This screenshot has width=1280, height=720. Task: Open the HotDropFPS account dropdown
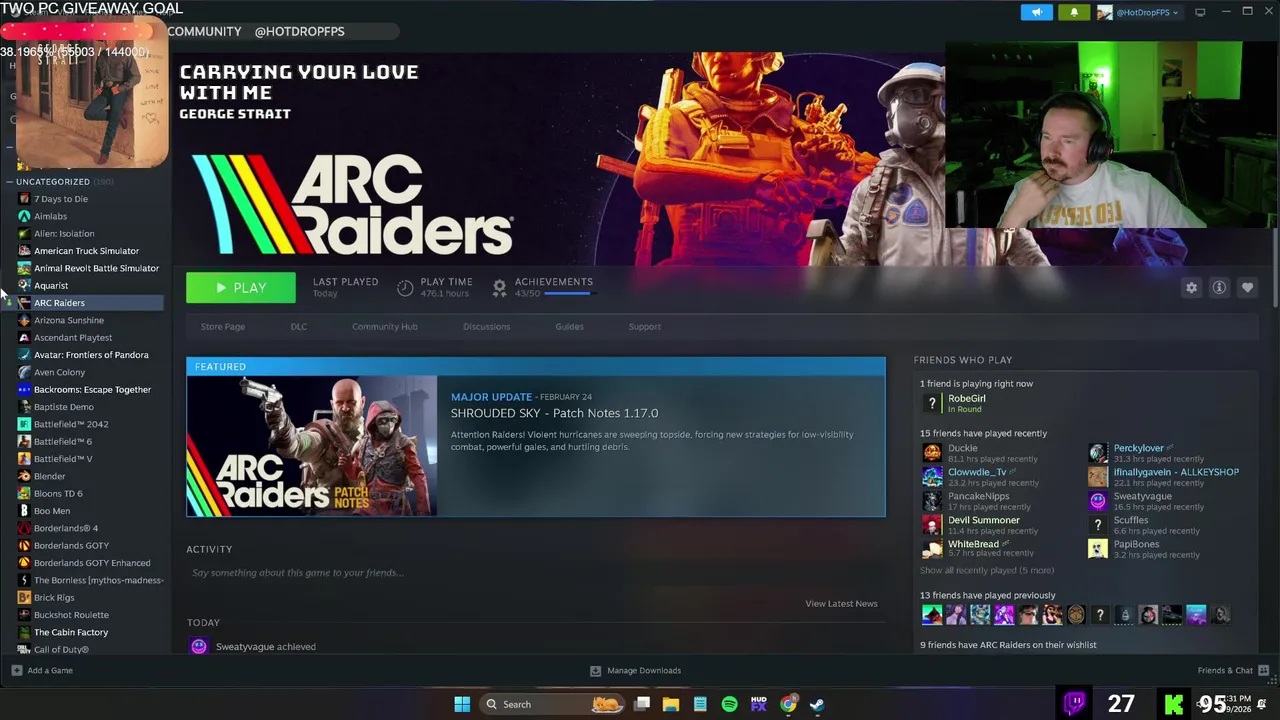(1139, 12)
